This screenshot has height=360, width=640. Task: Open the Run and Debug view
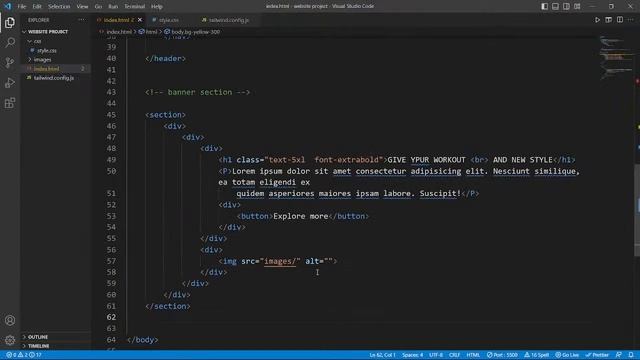point(10,82)
